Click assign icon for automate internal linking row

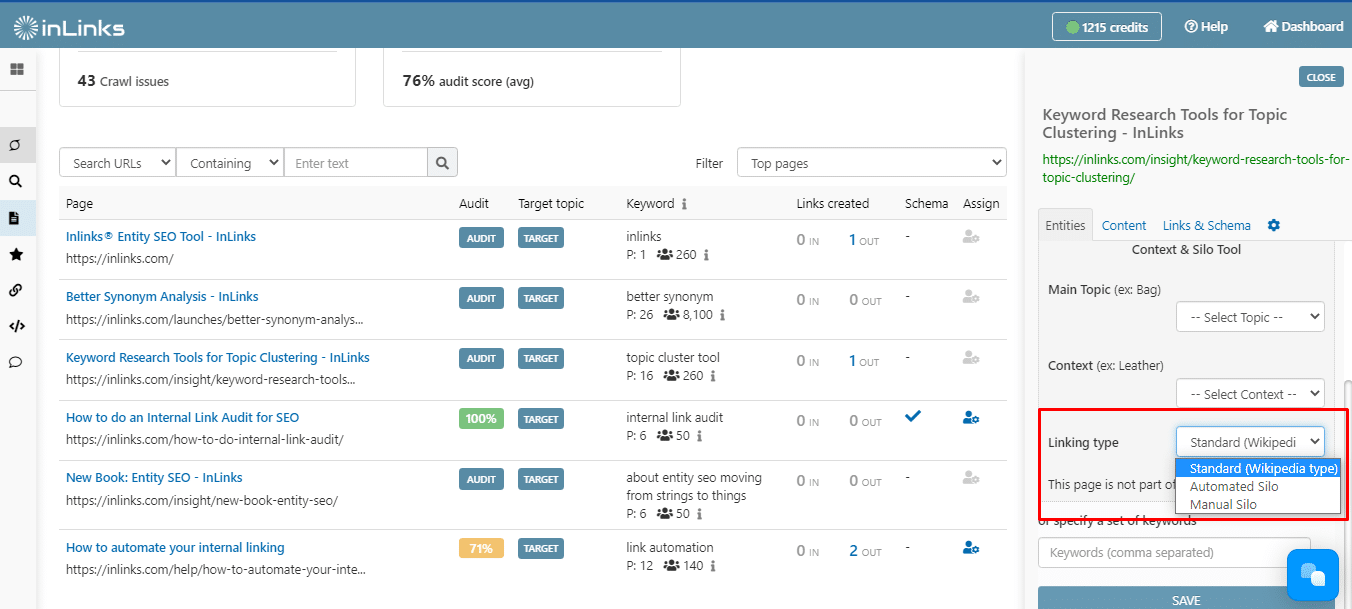pos(970,547)
